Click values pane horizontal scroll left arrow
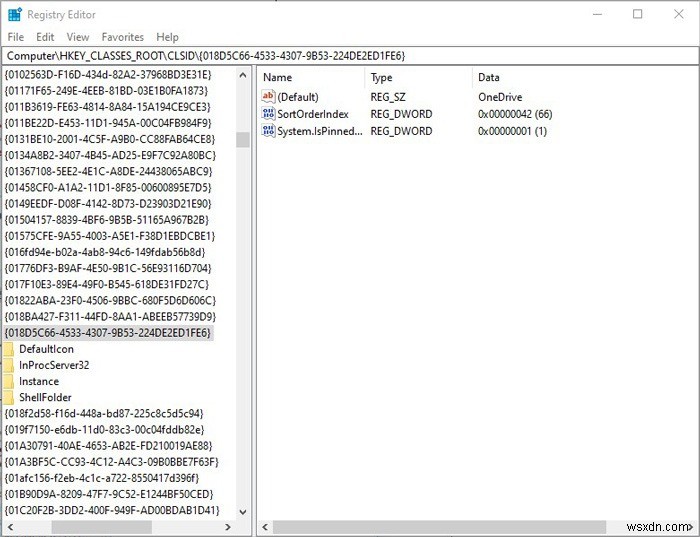 [265, 527]
